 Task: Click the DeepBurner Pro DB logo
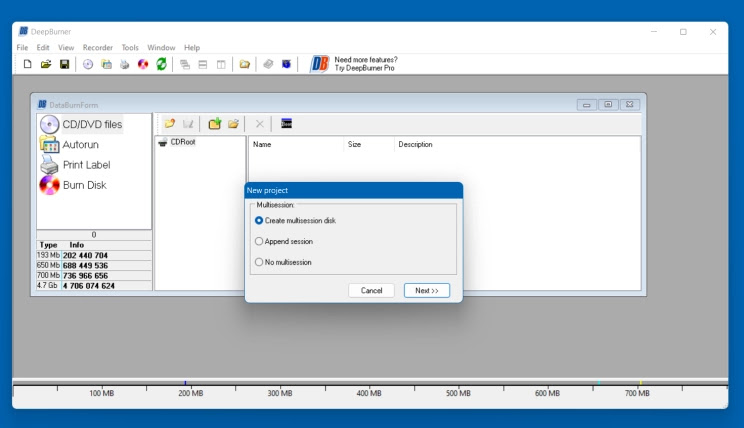point(320,64)
